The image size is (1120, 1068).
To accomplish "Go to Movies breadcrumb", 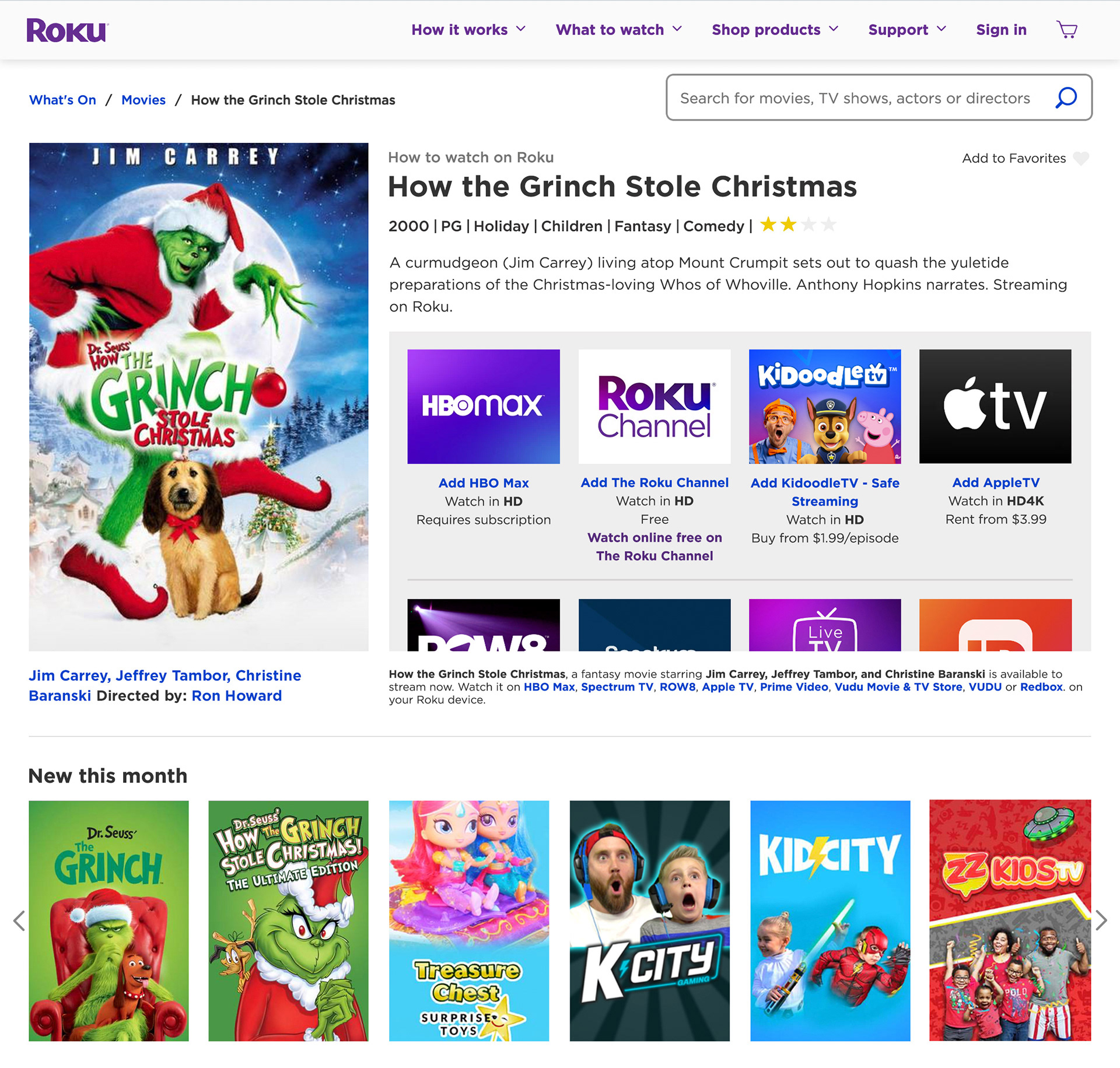I will point(143,100).
